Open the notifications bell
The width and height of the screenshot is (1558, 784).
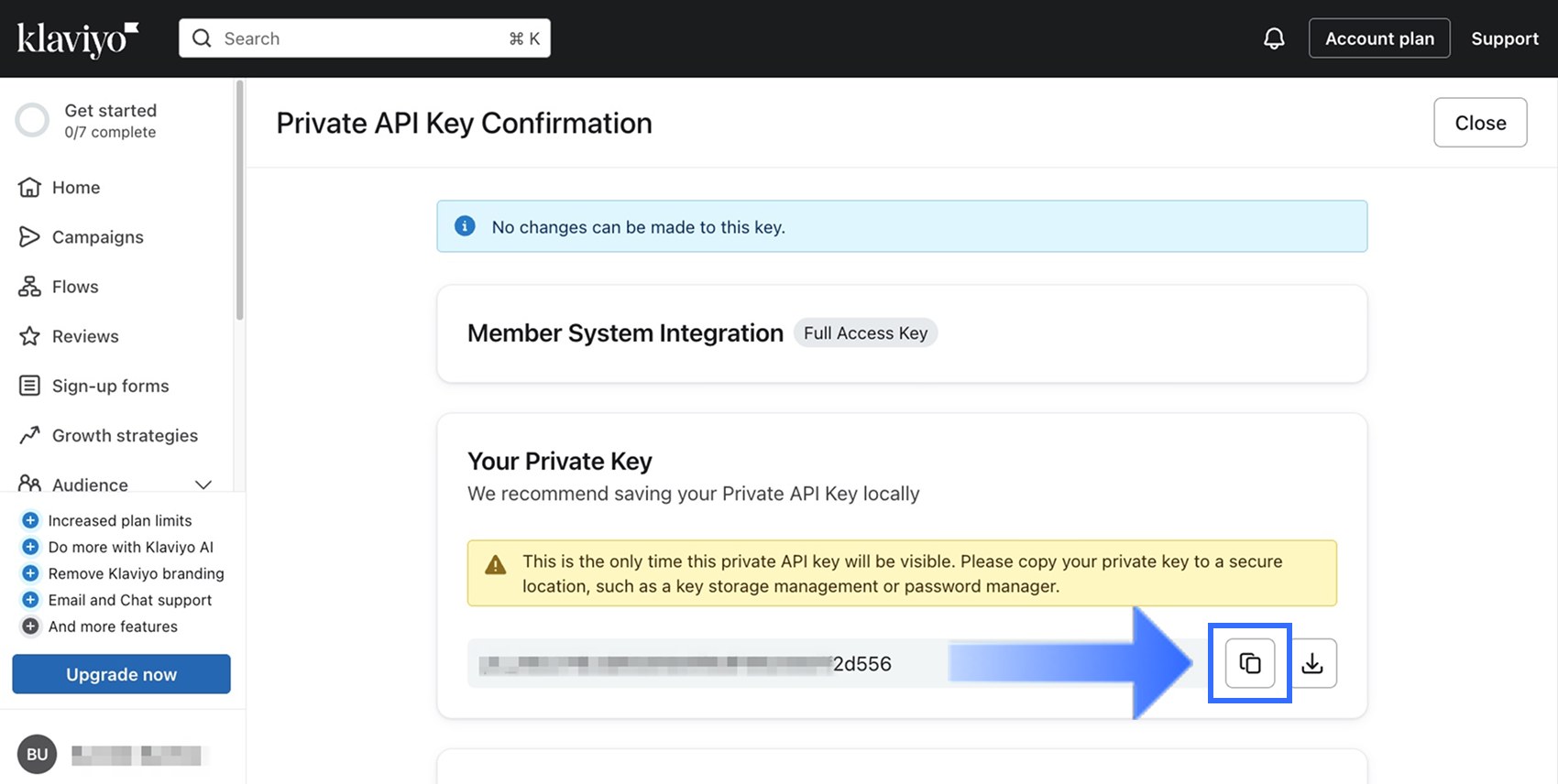click(1274, 38)
